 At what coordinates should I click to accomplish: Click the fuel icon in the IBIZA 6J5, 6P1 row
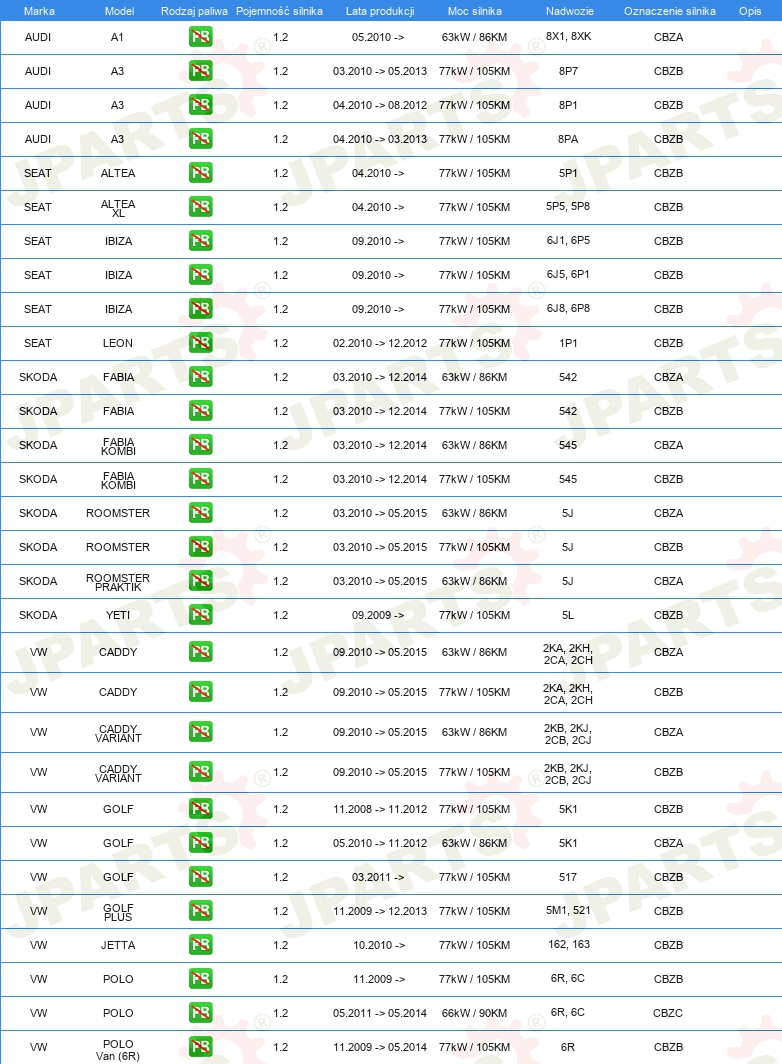pyautogui.click(x=200, y=274)
